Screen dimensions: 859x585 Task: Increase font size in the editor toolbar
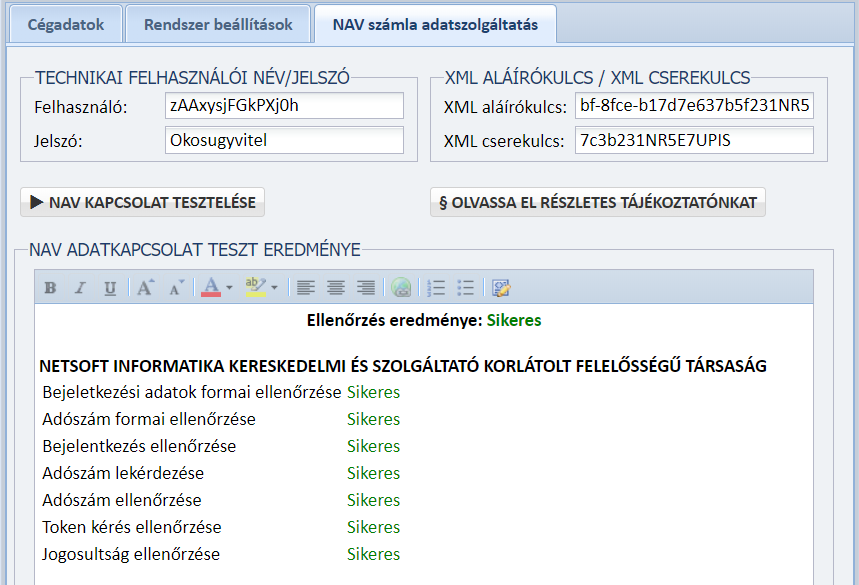(x=146, y=288)
